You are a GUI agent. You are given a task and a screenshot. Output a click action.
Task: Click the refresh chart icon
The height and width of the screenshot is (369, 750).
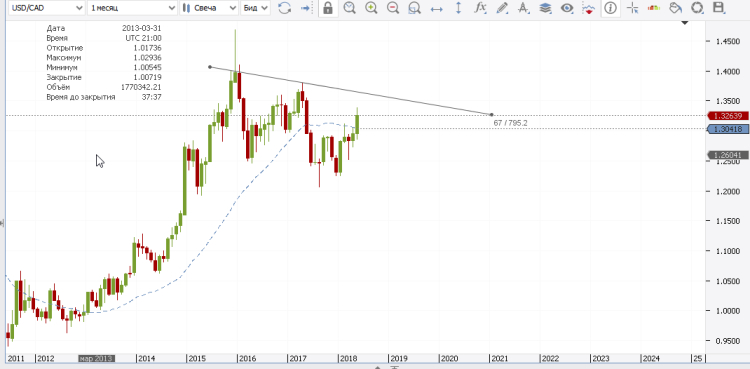tap(285, 8)
